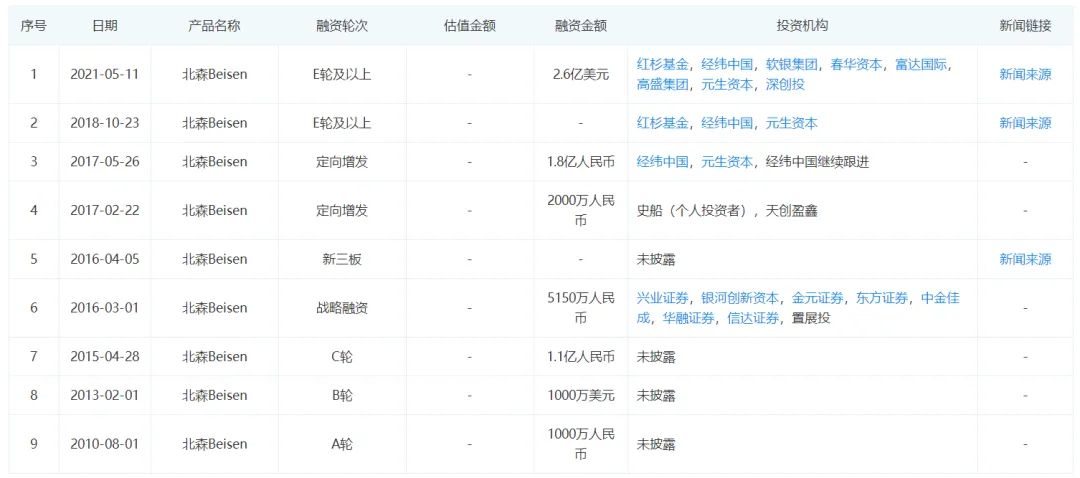
Task: Click the 新三板 round cell
Action: click(342, 259)
